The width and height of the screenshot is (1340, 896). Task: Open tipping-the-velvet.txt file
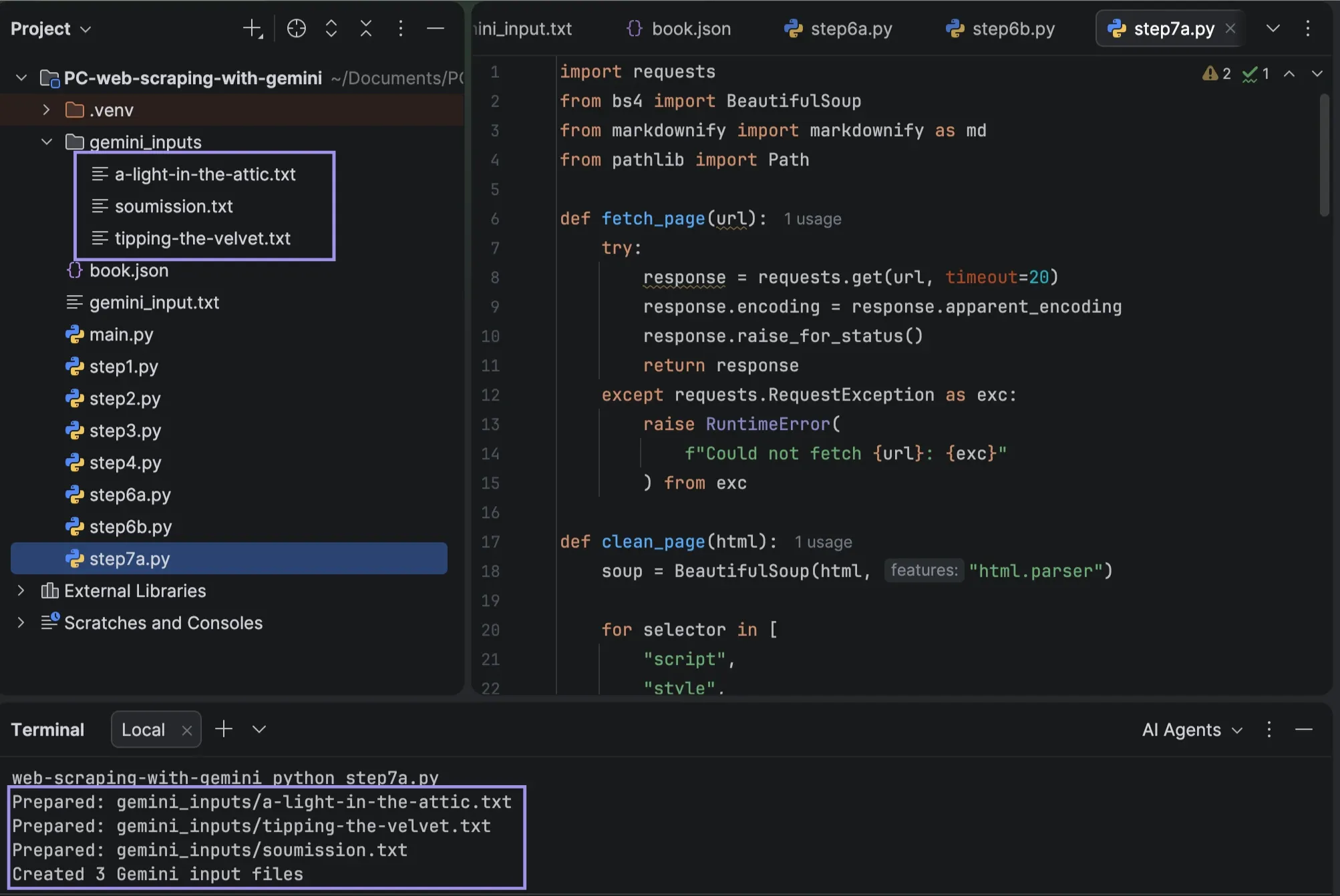tap(202, 238)
